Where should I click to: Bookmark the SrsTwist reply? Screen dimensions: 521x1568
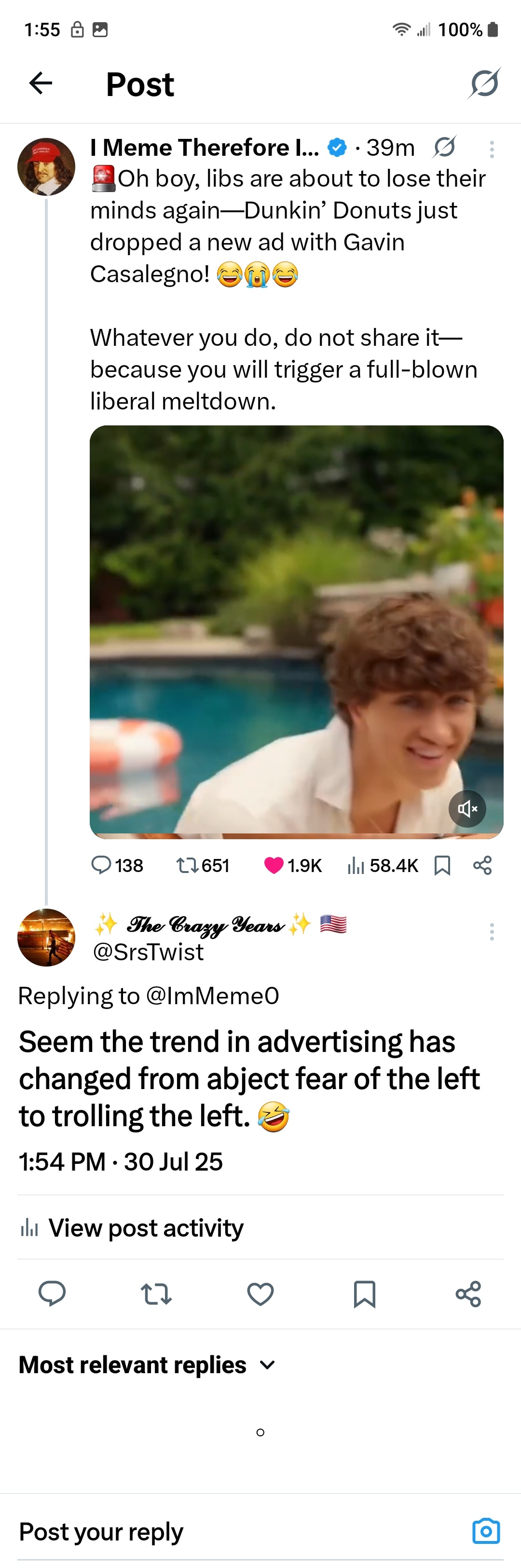pyautogui.click(x=365, y=1294)
